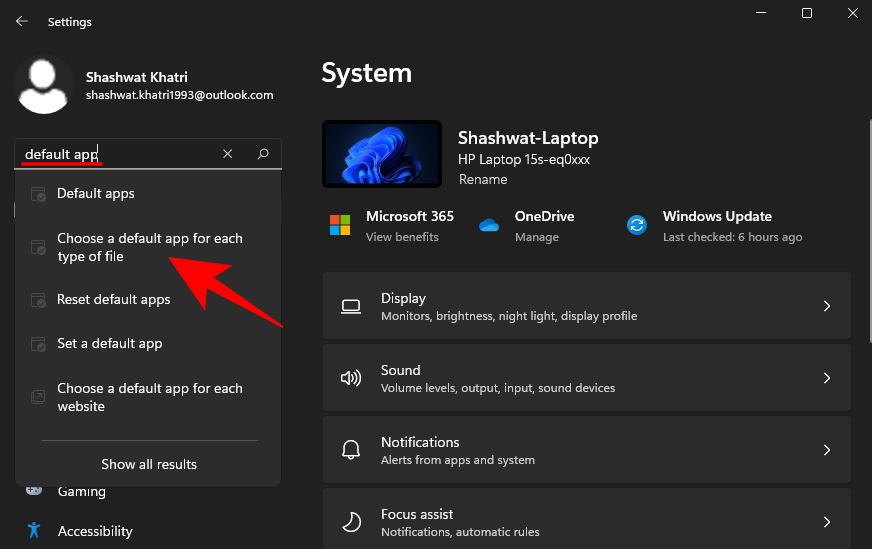This screenshot has width=872, height=549.
Task: Pick 'Set a default app' result
Action: pos(109,344)
